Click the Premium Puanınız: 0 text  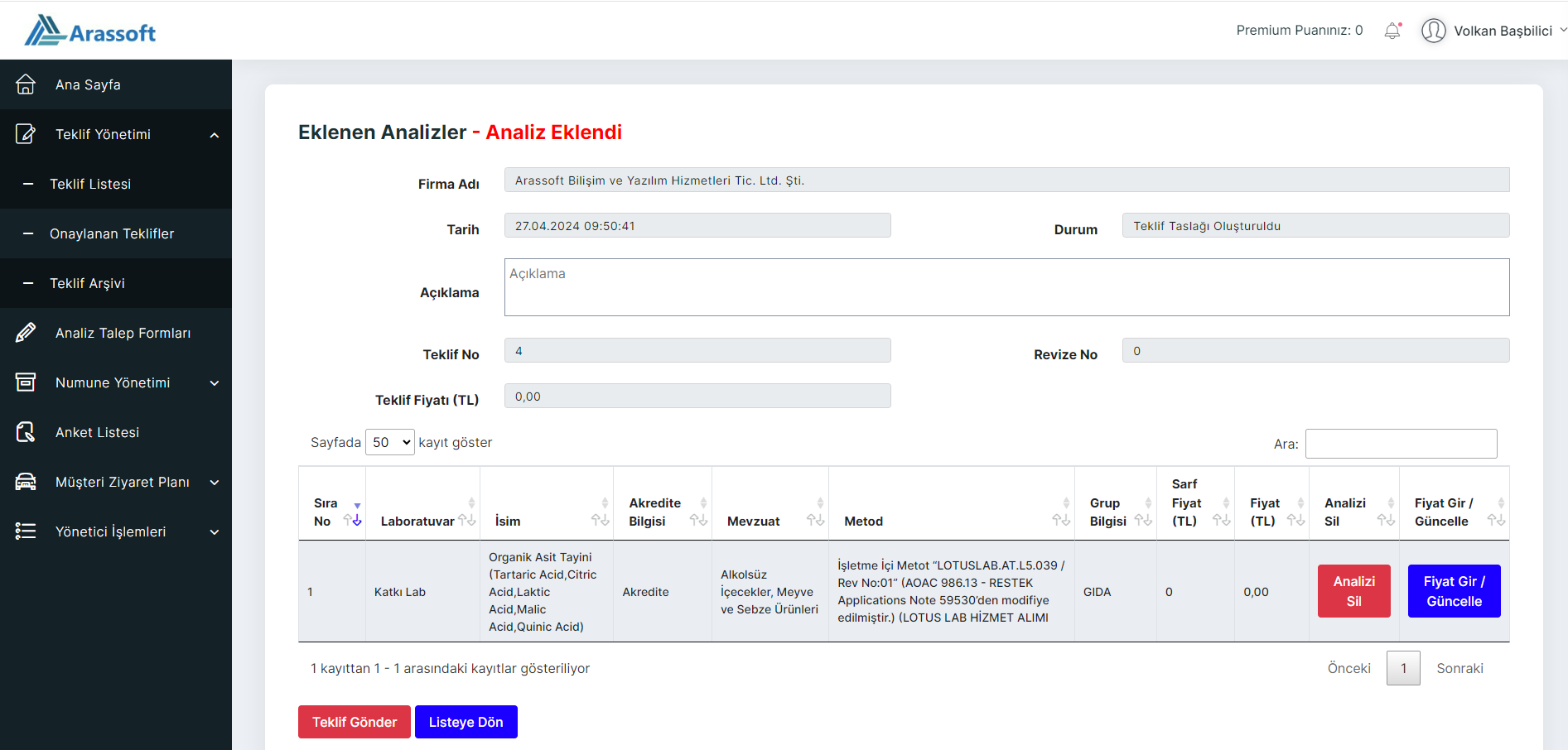coord(1299,31)
